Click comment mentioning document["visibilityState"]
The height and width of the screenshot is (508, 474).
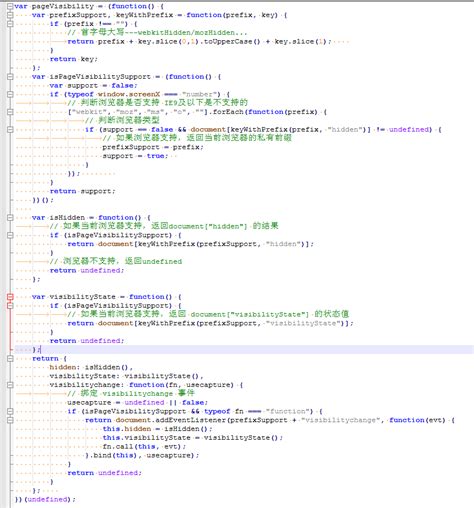click(208, 314)
